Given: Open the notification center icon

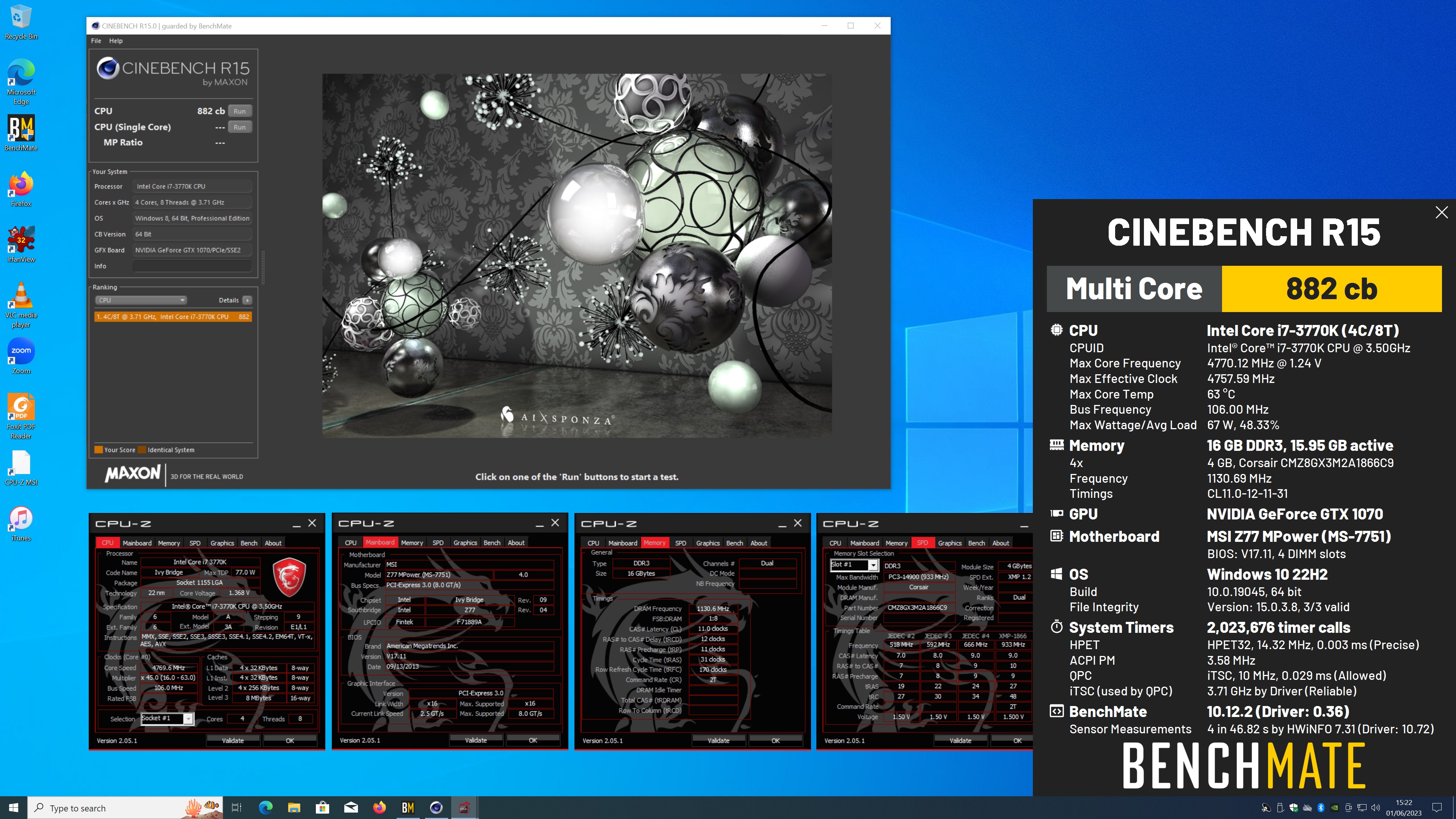Looking at the screenshot, I should [1437, 808].
